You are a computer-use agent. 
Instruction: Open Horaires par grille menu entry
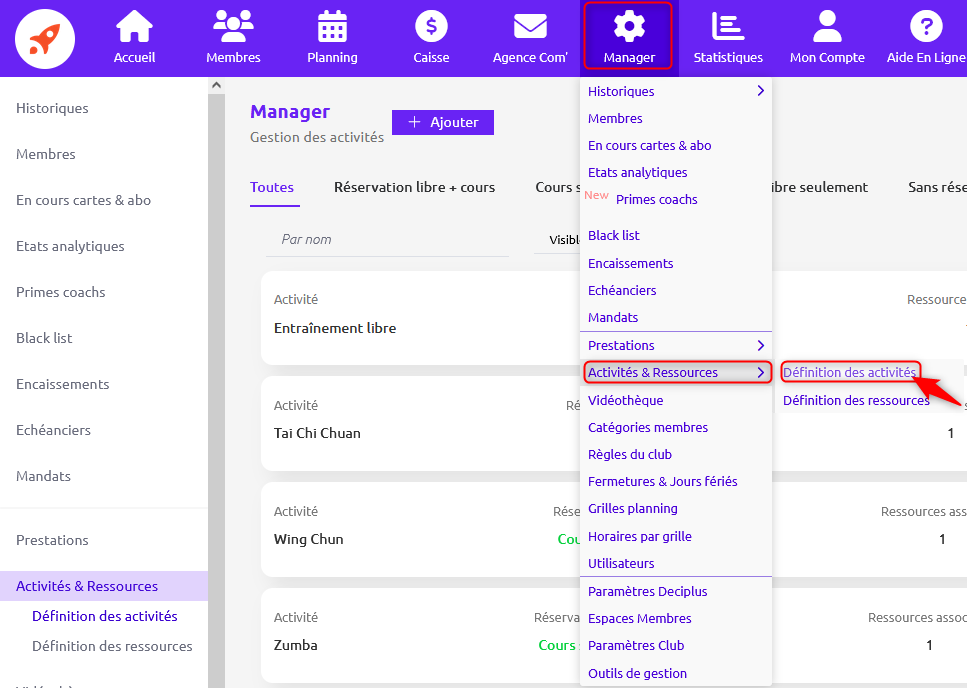pyautogui.click(x=640, y=536)
